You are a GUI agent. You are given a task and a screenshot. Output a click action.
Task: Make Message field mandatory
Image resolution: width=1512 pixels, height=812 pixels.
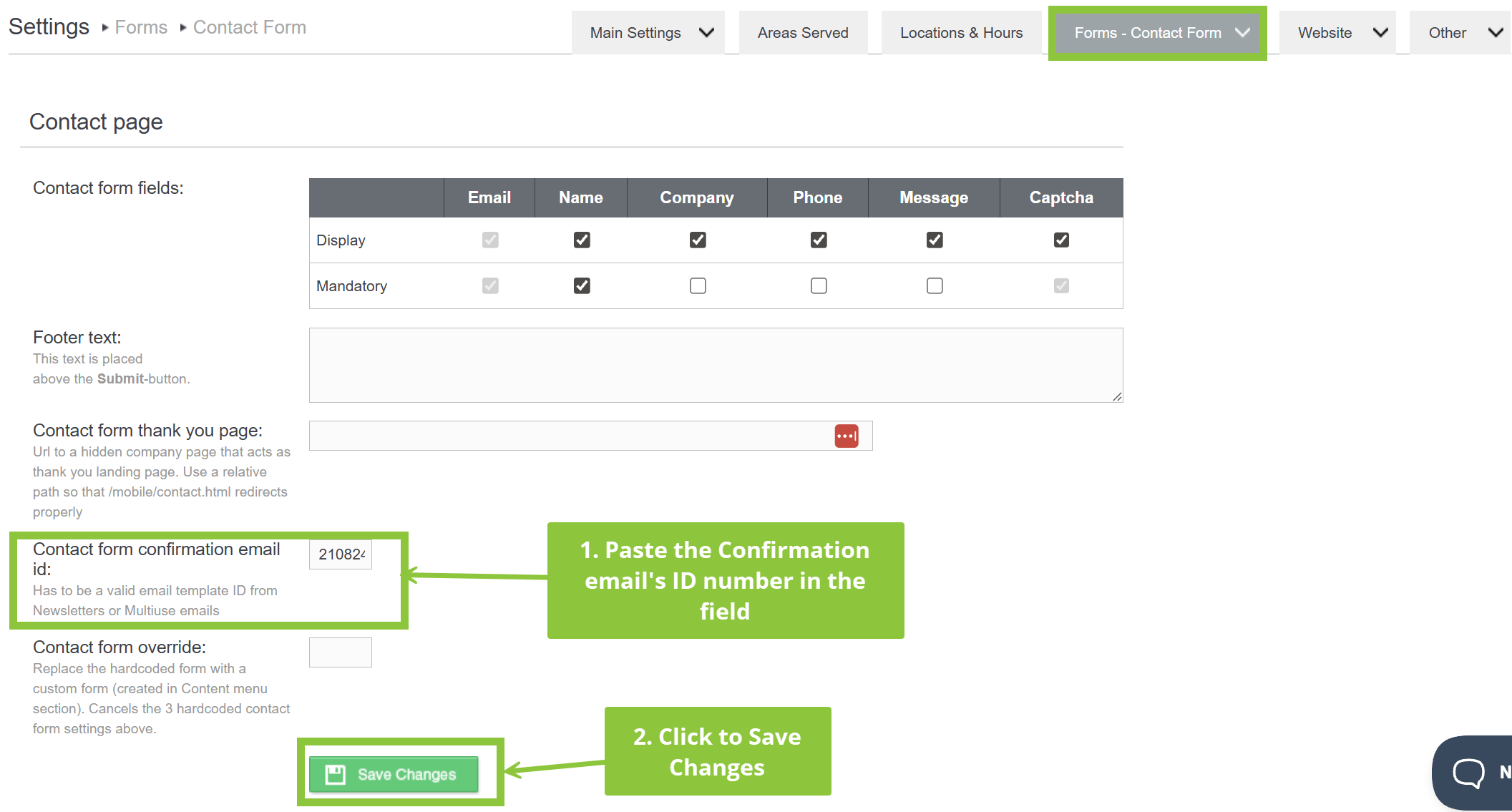935,285
